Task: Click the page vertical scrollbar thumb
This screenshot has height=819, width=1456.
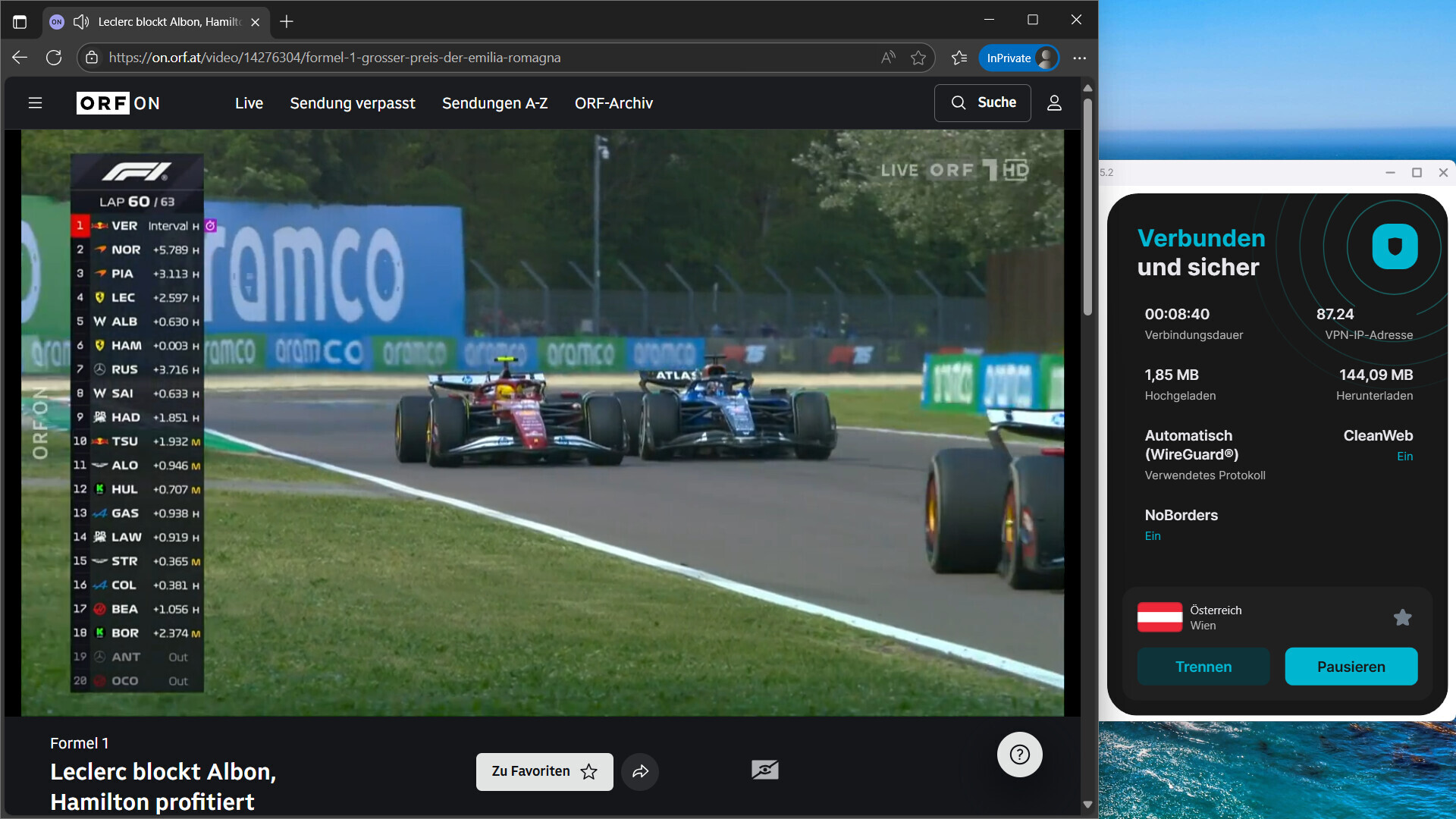Action: click(x=1087, y=205)
